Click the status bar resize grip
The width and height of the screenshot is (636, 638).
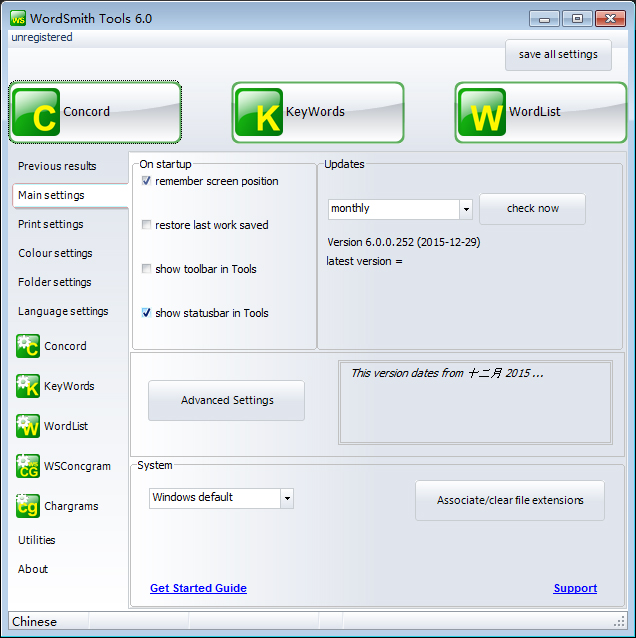[x=619, y=622]
